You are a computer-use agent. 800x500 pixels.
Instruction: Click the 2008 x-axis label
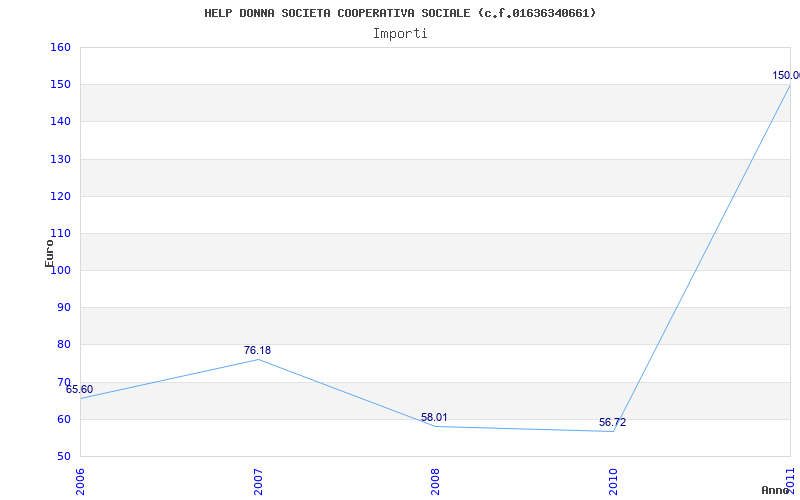point(435,482)
